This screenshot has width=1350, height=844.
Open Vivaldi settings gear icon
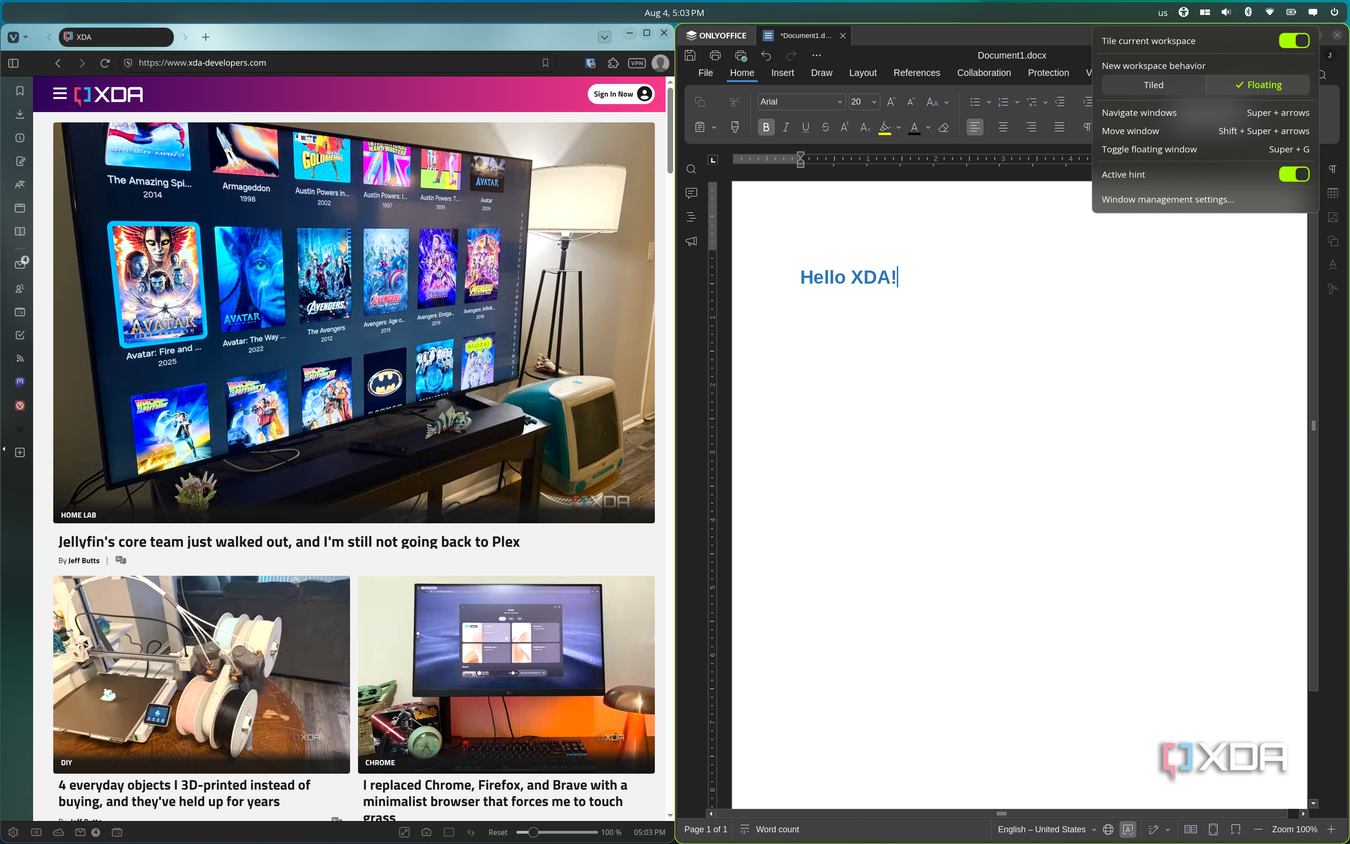click(13, 832)
